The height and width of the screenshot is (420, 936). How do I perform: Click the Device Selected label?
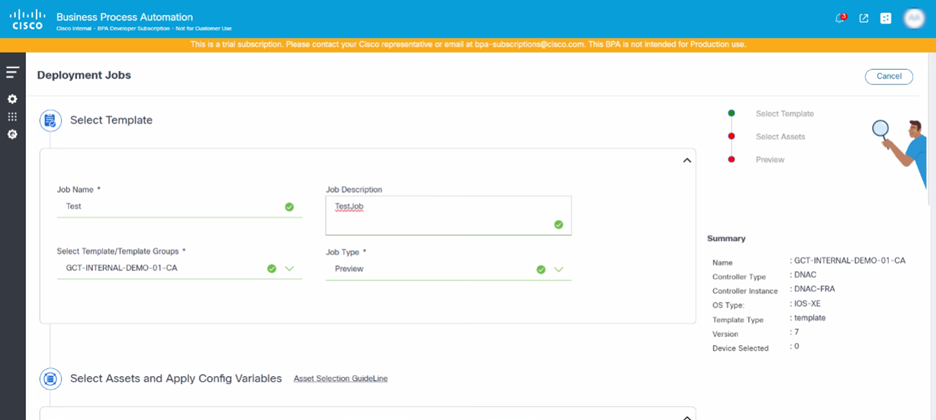tap(740, 348)
